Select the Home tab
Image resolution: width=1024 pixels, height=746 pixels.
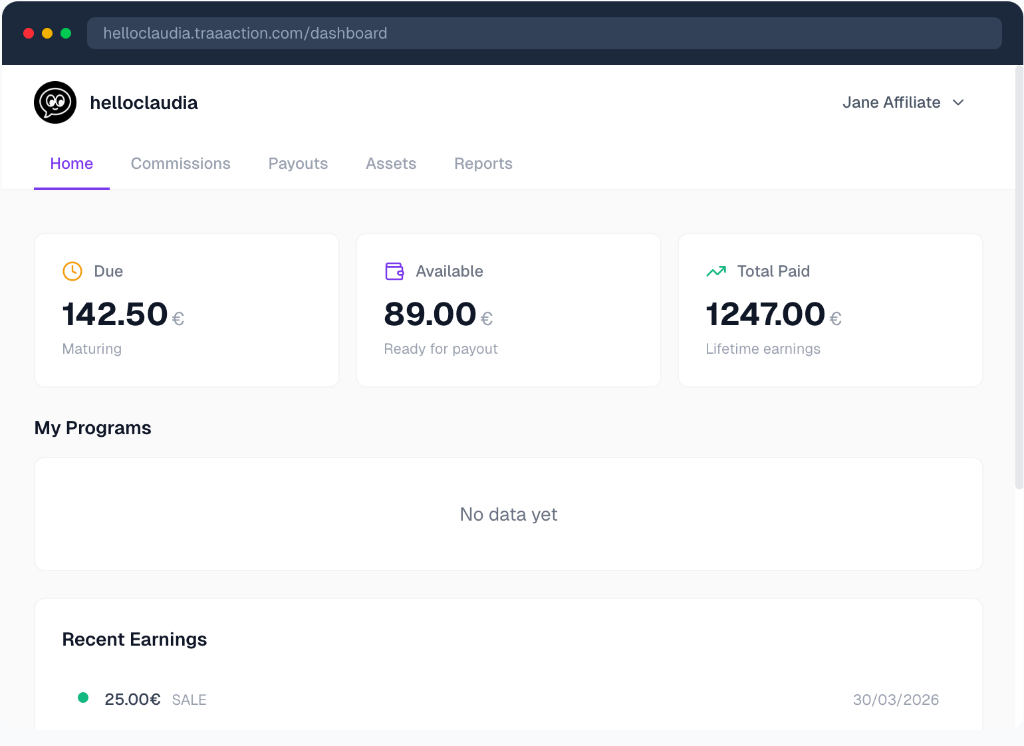[71, 163]
